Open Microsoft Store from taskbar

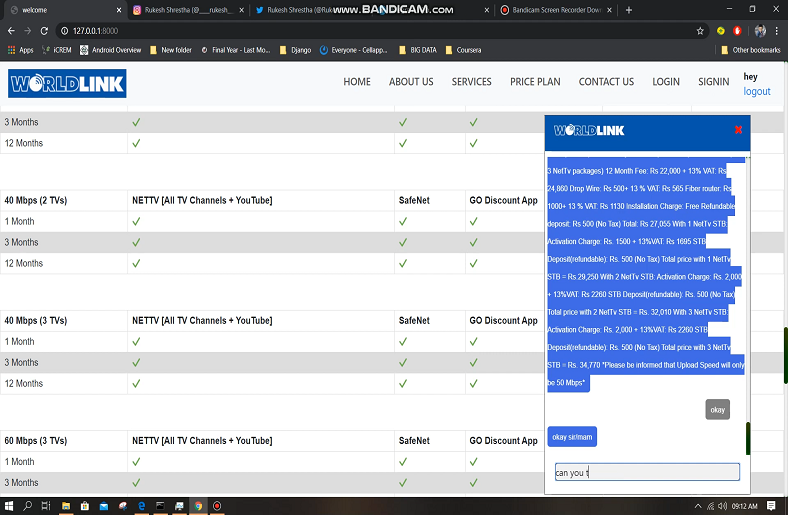(85, 506)
